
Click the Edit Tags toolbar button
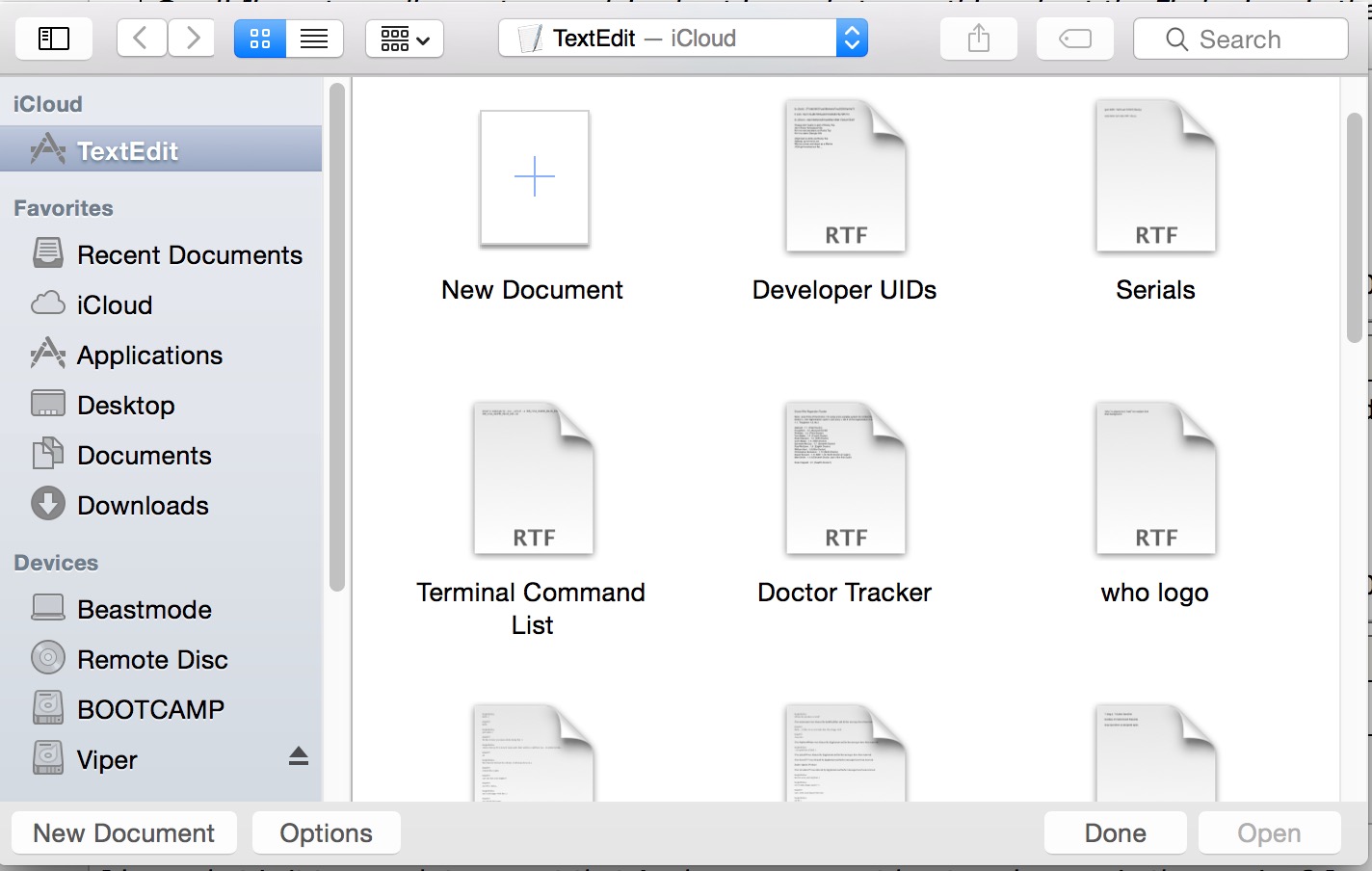[1074, 39]
